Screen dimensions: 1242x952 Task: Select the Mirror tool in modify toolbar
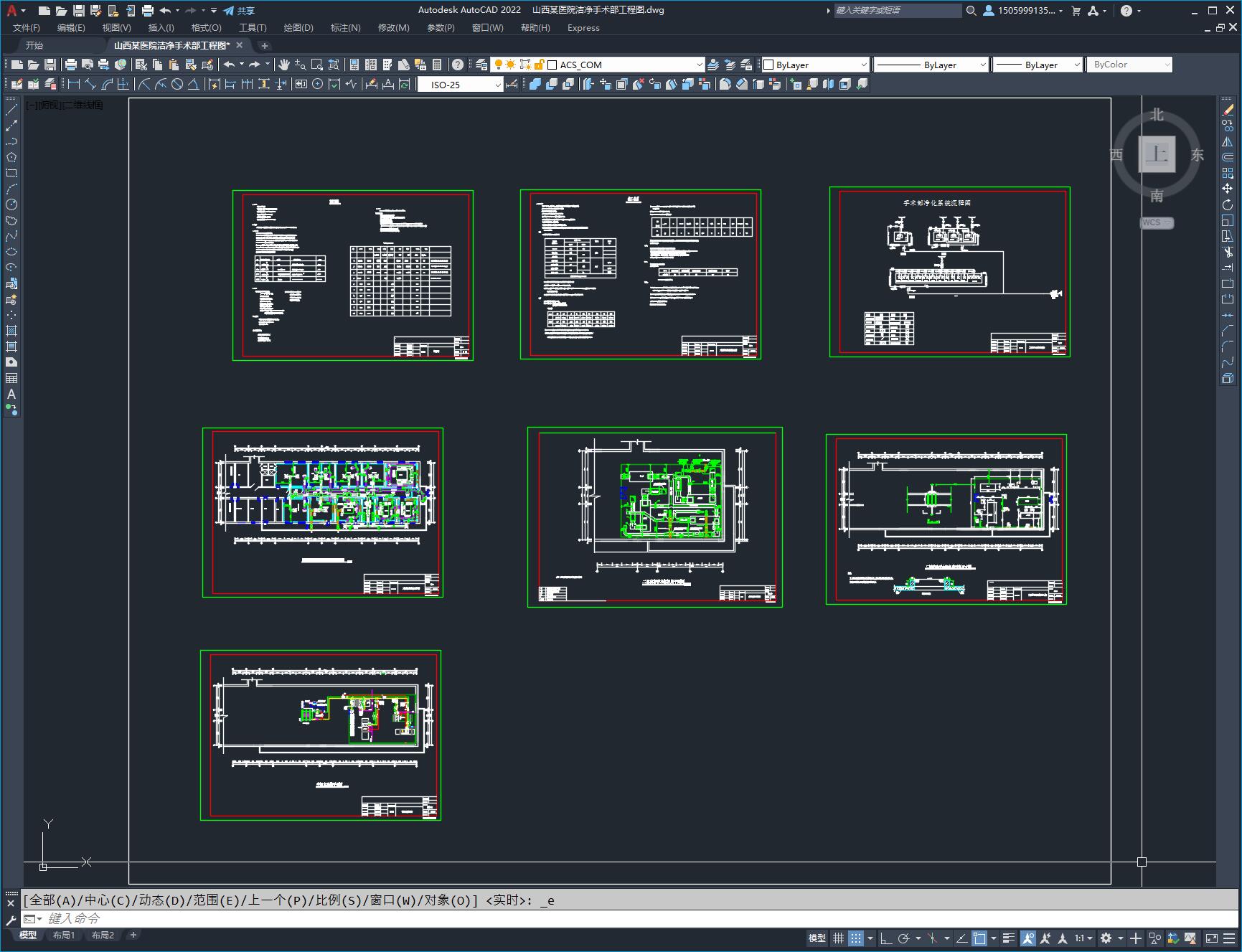click(x=1228, y=141)
